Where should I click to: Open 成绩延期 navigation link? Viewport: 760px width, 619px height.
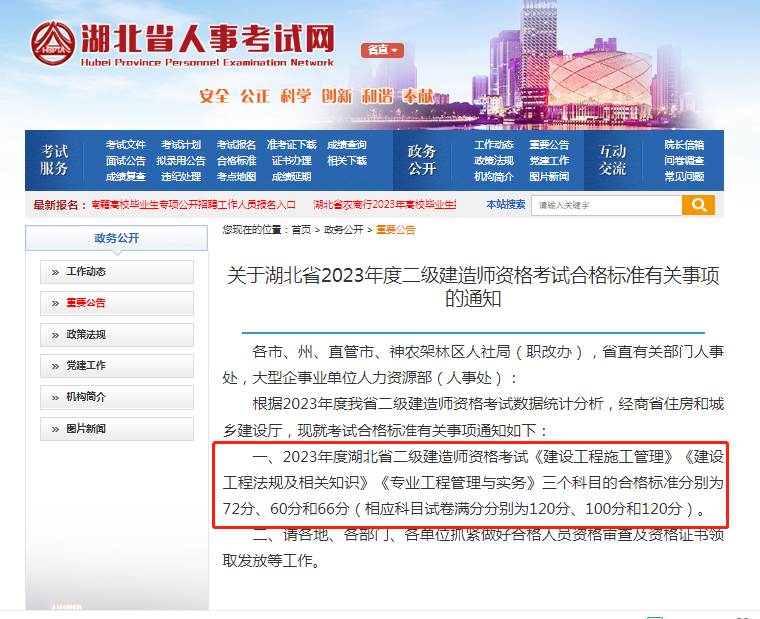291,176
